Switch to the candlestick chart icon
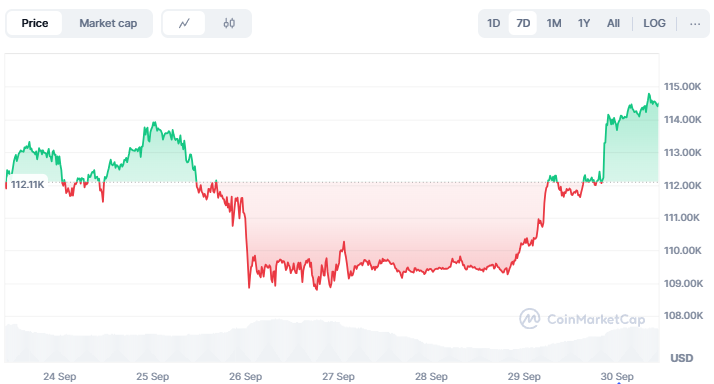Screen dimensions: 714x384 (229, 23)
